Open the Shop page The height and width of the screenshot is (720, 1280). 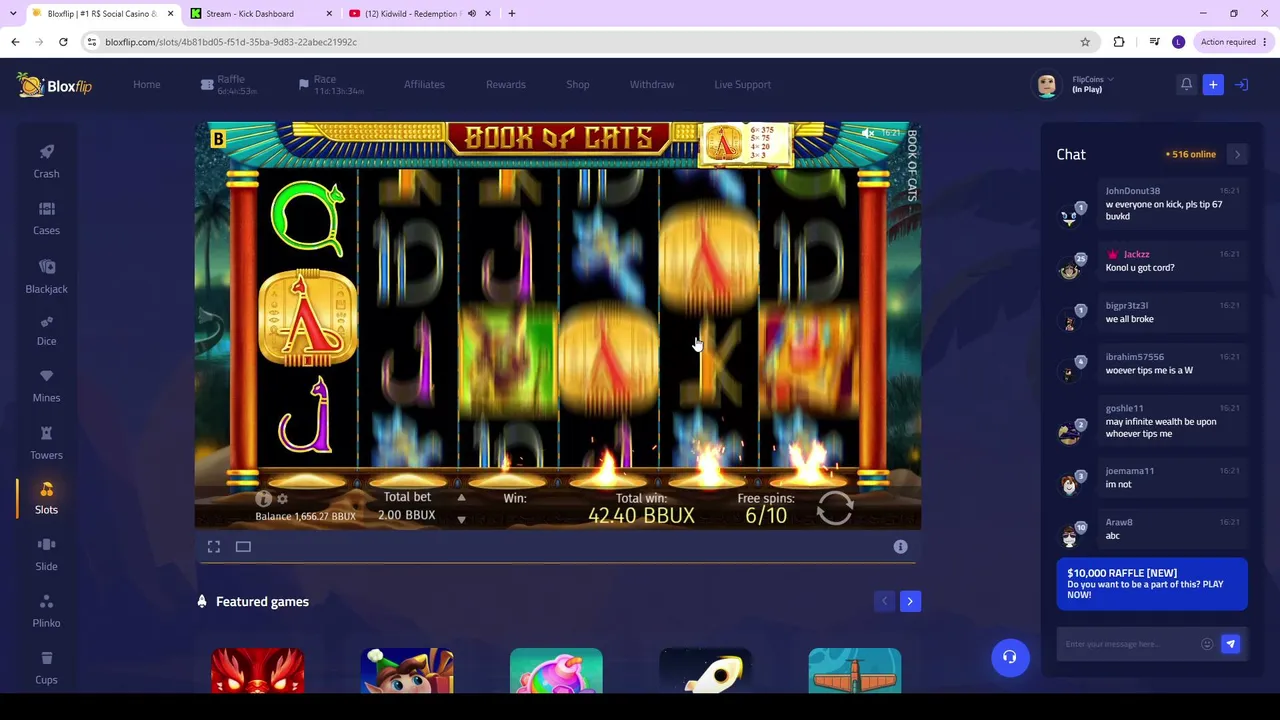point(578,85)
